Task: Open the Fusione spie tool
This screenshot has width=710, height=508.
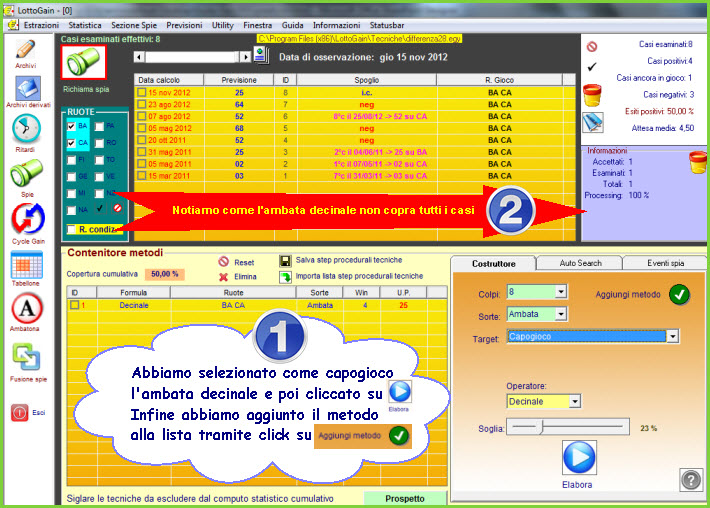Action: click(x=26, y=357)
